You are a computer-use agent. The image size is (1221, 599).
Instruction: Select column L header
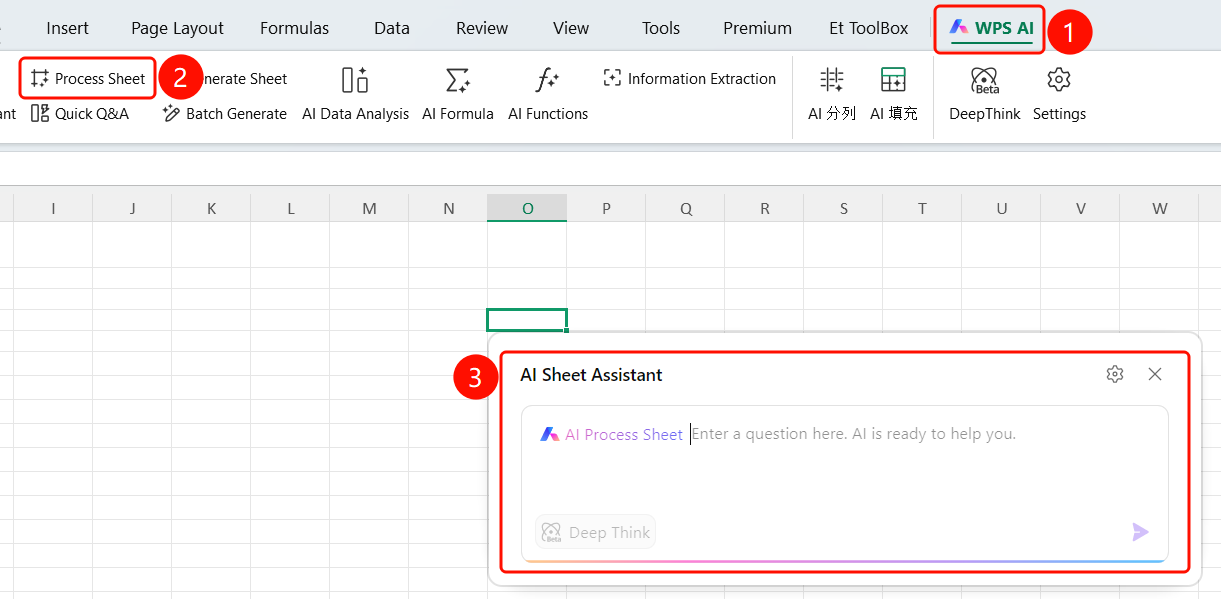(290, 208)
